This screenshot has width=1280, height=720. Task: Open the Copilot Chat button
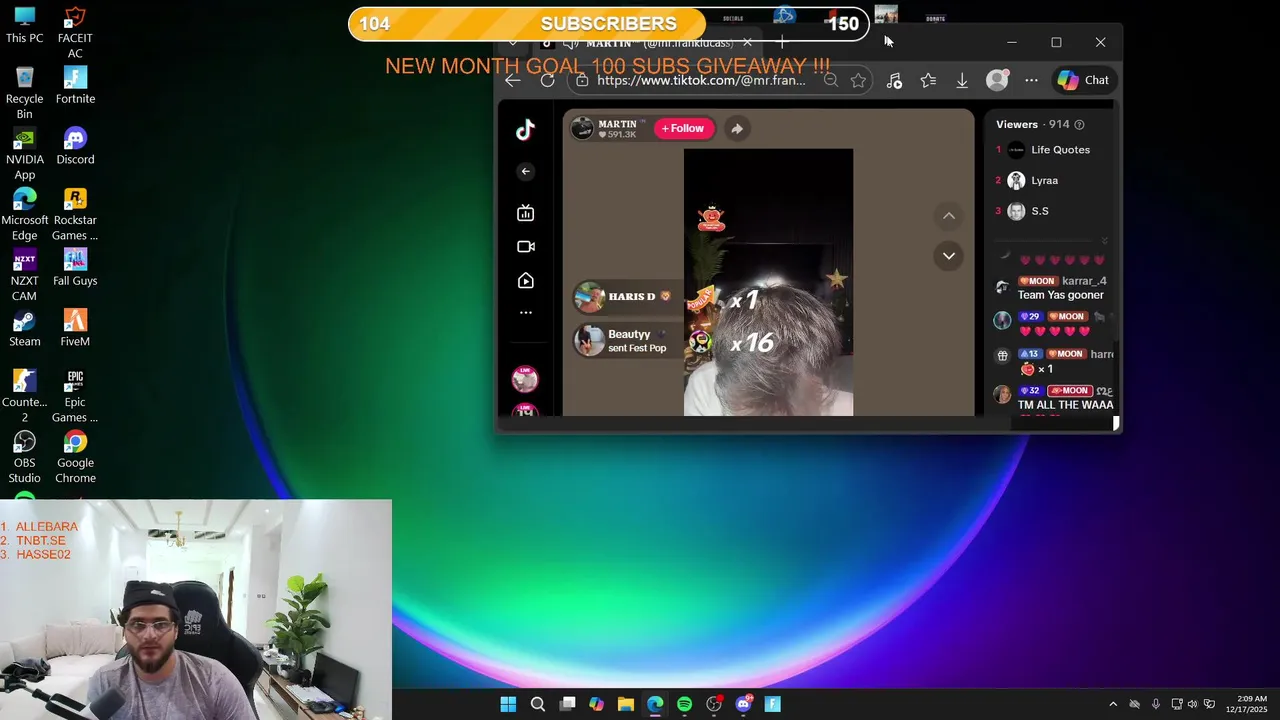click(1084, 80)
